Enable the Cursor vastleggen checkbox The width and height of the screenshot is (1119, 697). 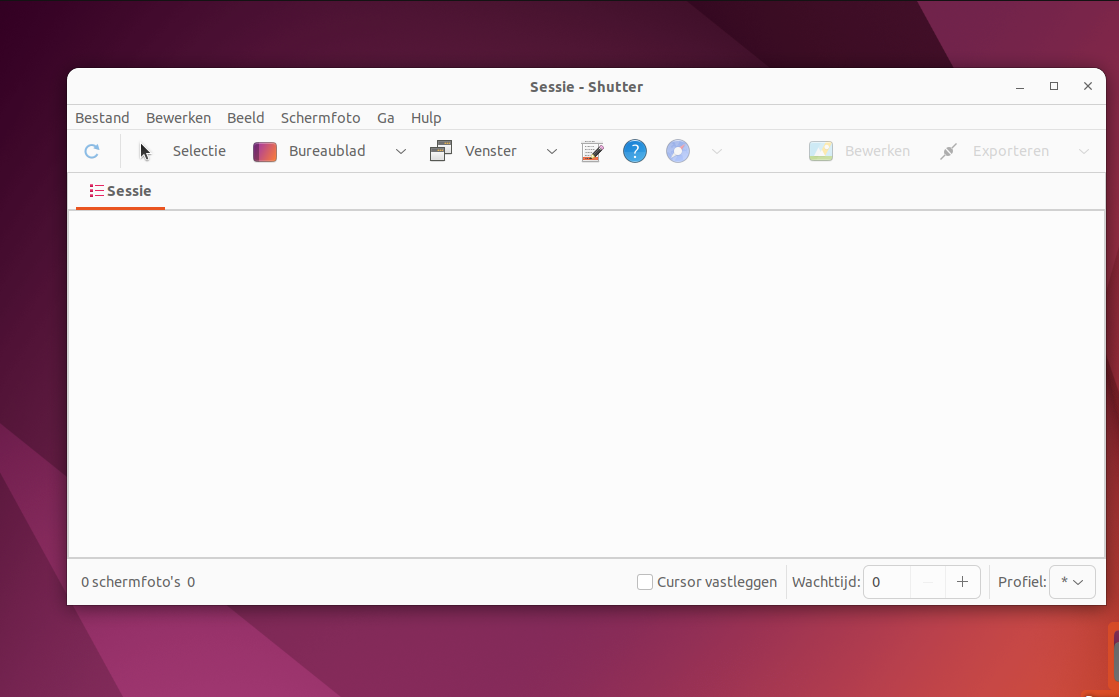(644, 582)
